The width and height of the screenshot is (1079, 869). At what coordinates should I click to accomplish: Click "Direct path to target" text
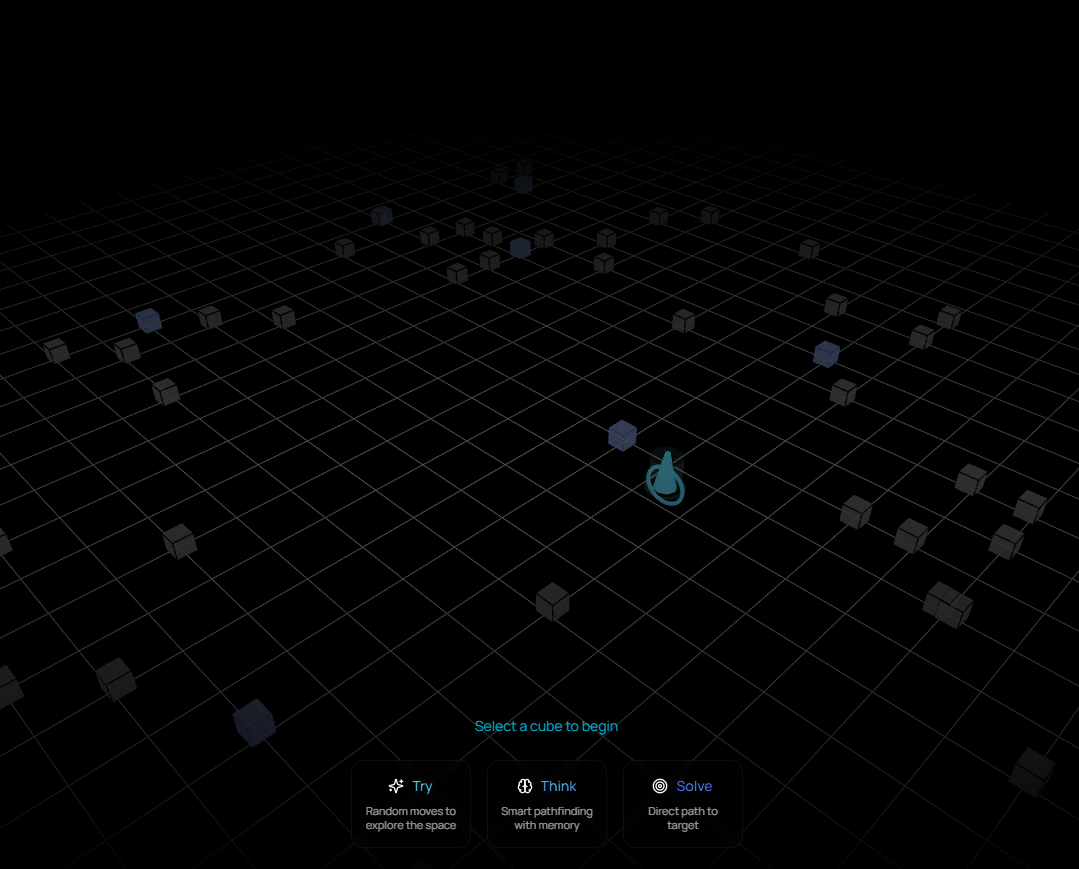(x=683, y=818)
